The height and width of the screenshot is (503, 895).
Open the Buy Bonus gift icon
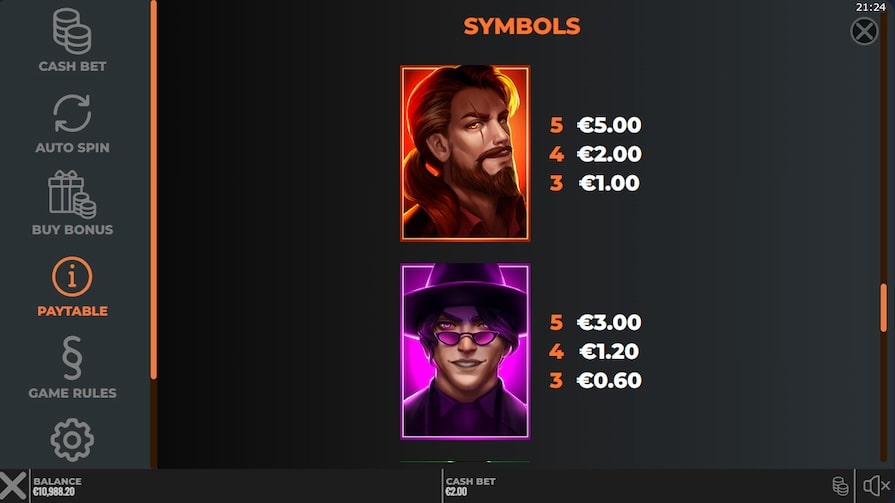pos(72,195)
